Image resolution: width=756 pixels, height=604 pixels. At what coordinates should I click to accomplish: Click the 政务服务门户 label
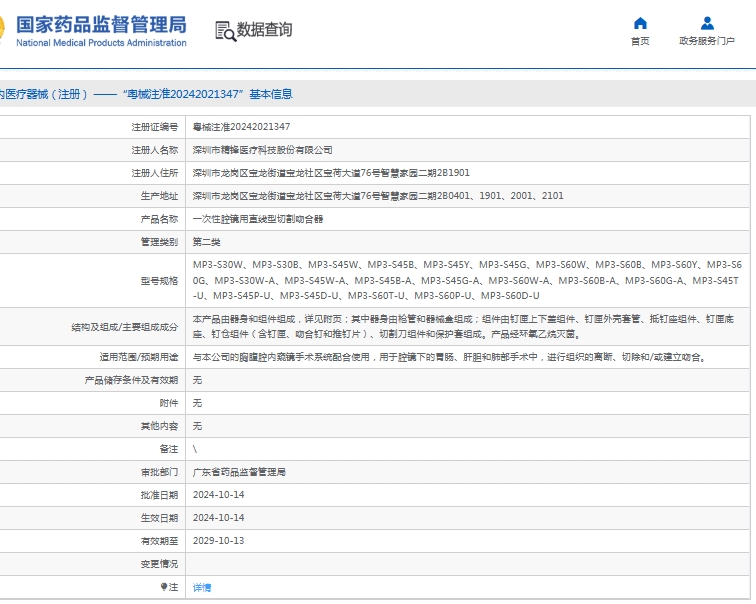[707, 41]
